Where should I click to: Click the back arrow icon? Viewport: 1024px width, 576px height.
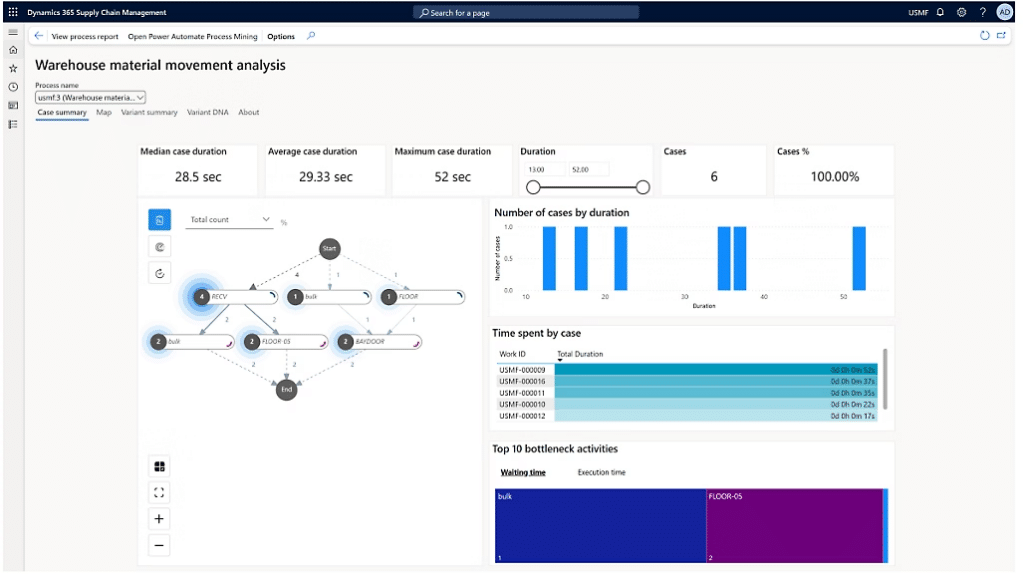pyautogui.click(x=39, y=36)
